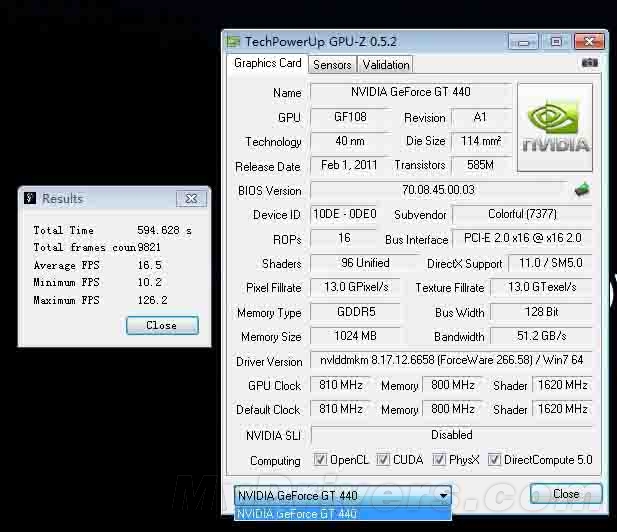Image resolution: width=617 pixels, height=532 pixels.
Task: Click Bus Width field 128 Bit
Action: tap(541, 312)
